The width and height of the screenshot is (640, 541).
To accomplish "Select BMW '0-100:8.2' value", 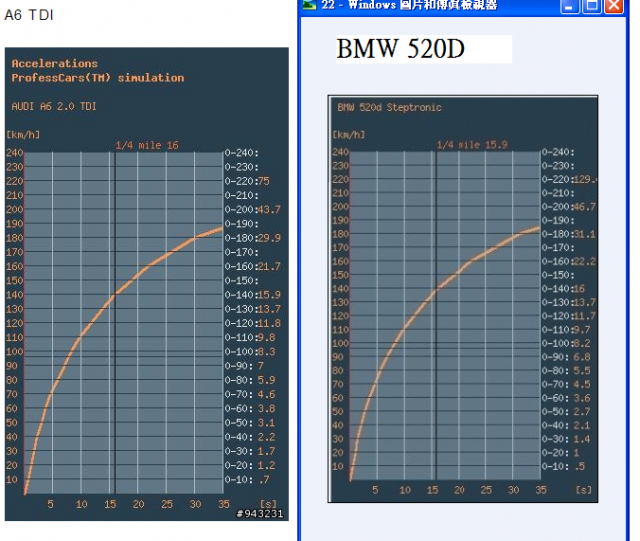I will 566,343.
